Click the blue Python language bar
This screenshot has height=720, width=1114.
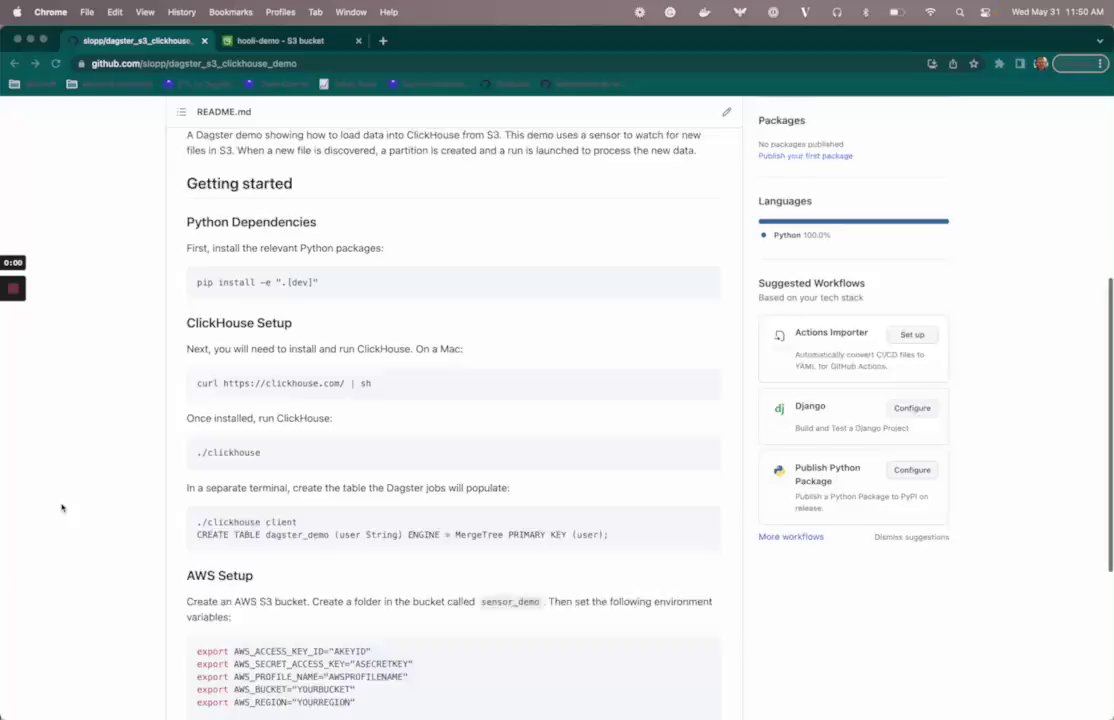(x=853, y=221)
